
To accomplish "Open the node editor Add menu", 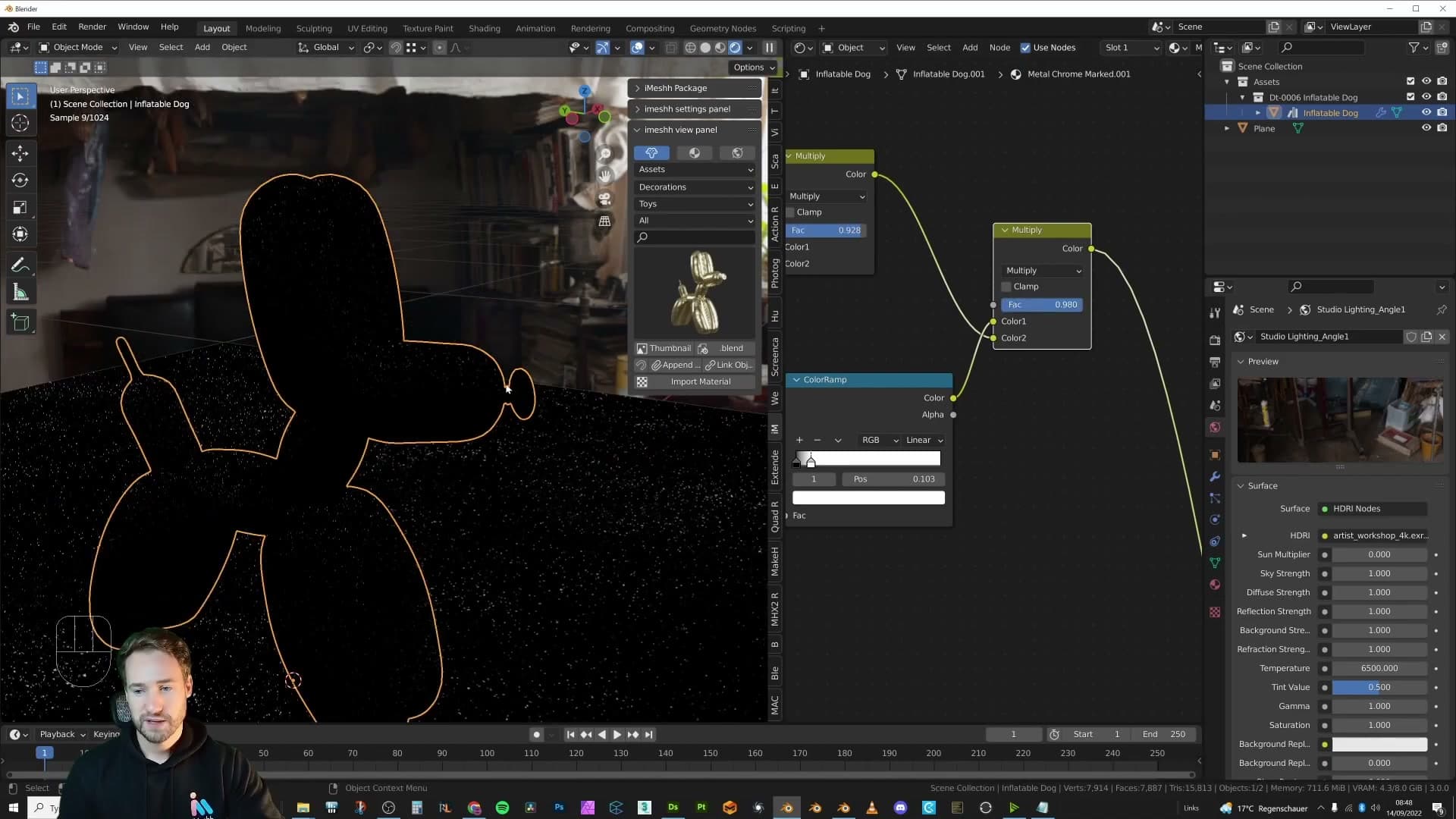I will 970,48.
